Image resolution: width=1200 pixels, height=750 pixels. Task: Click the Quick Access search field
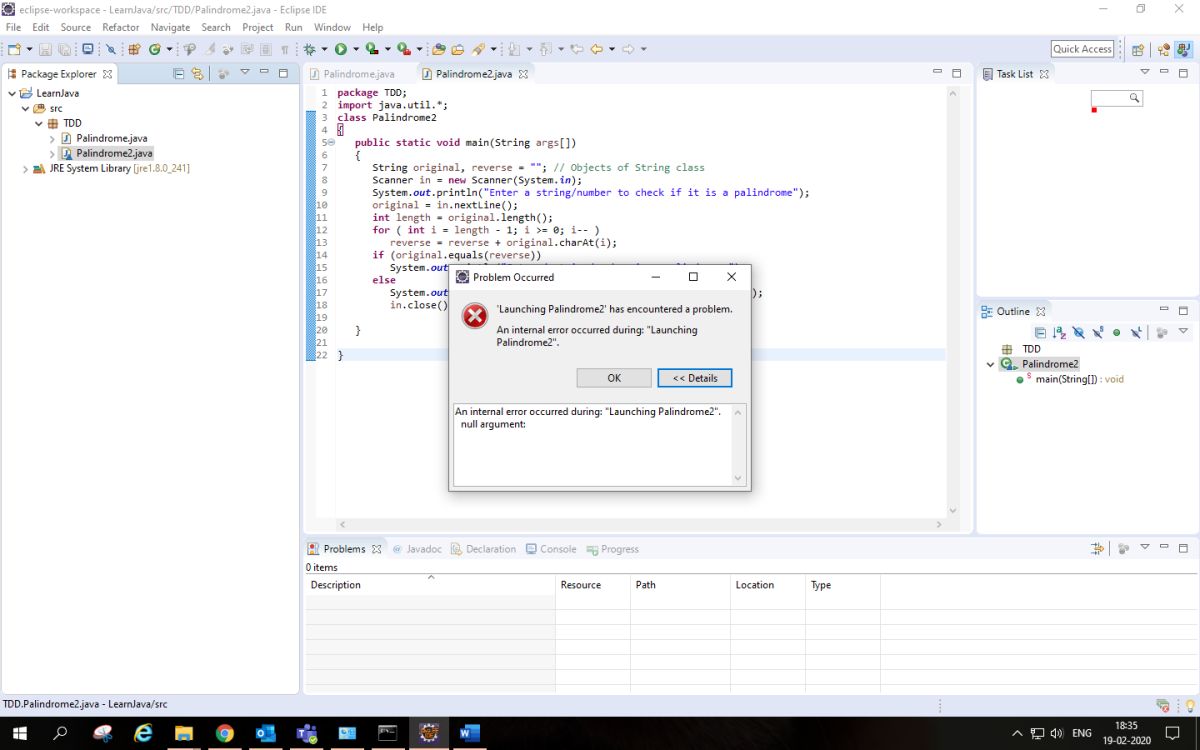tap(1082, 49)
